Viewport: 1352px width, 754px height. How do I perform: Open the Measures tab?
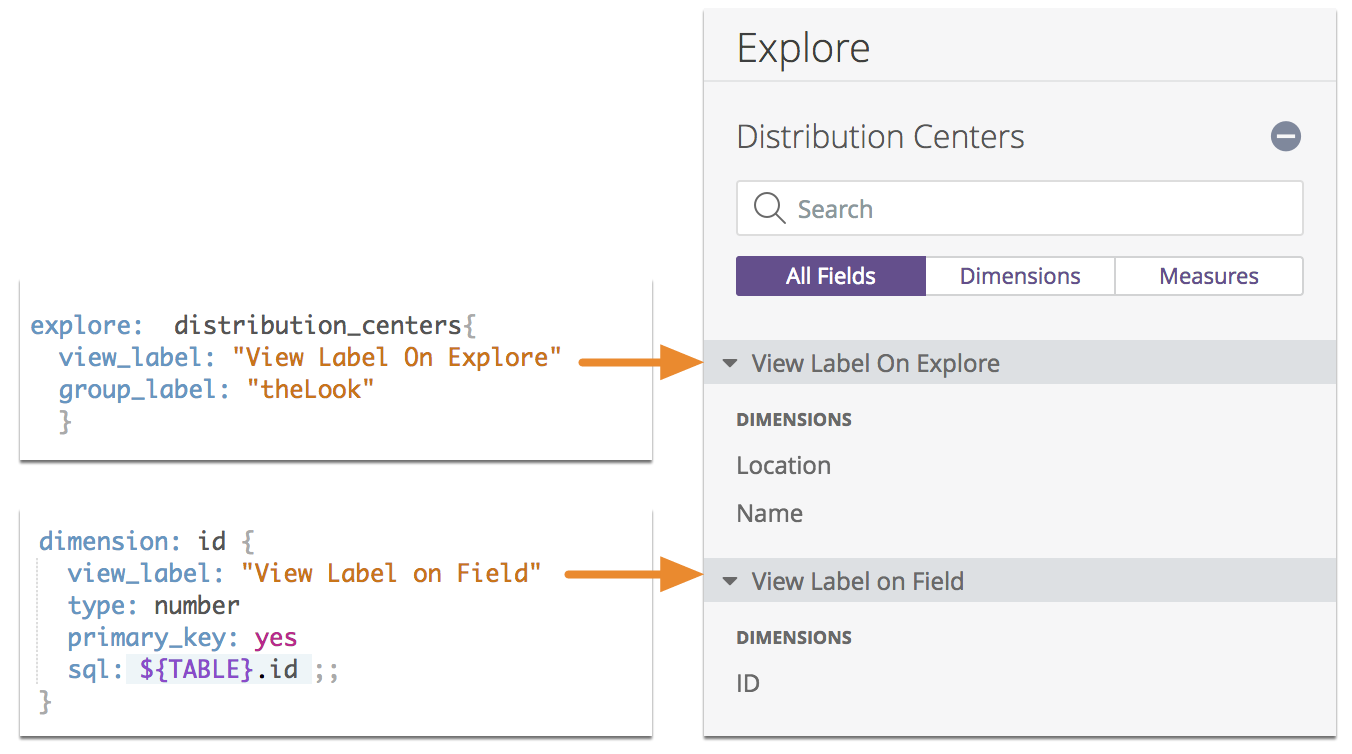tap(1208, 276)
